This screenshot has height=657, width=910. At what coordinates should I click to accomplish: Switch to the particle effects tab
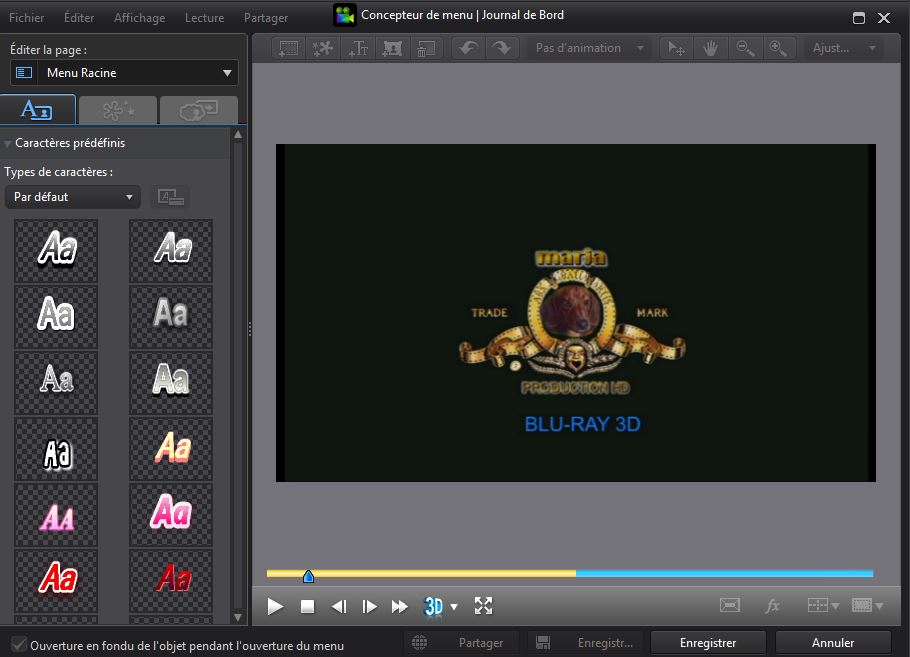click(118, 110)
